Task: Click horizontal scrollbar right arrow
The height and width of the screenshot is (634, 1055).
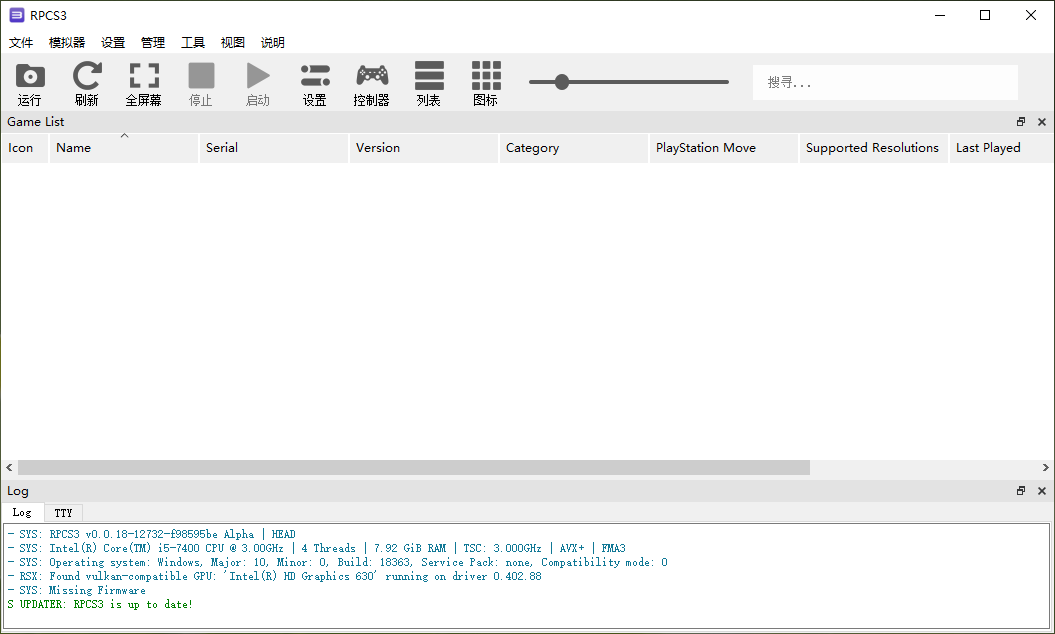Action: tap(1046, 467)
